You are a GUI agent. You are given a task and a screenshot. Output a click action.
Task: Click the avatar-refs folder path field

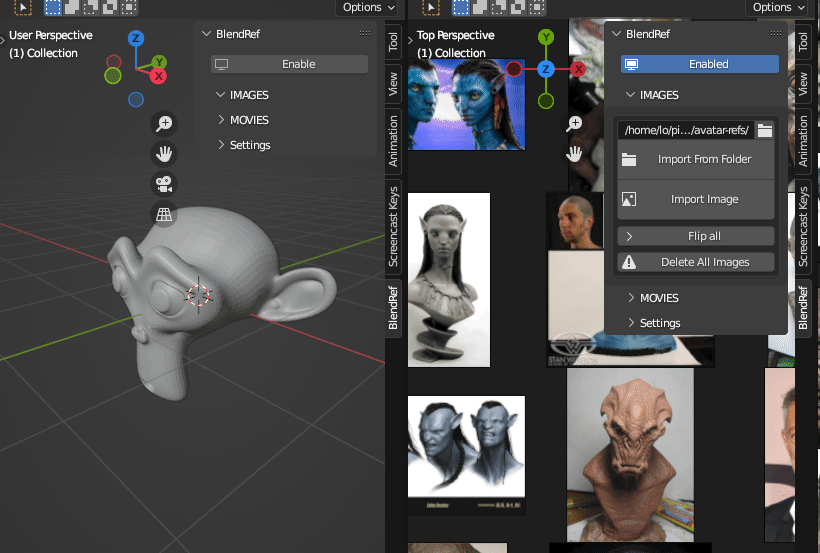686,130
